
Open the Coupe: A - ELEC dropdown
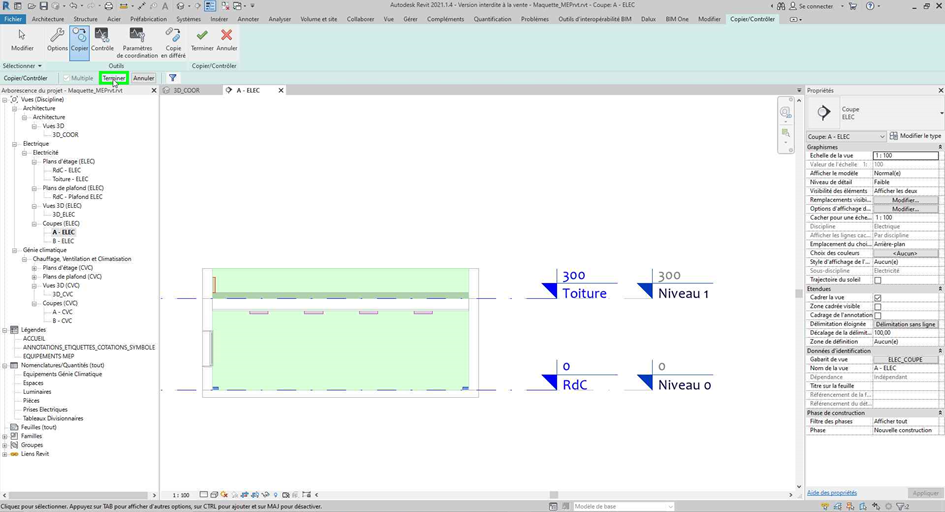tap(845, 136)
